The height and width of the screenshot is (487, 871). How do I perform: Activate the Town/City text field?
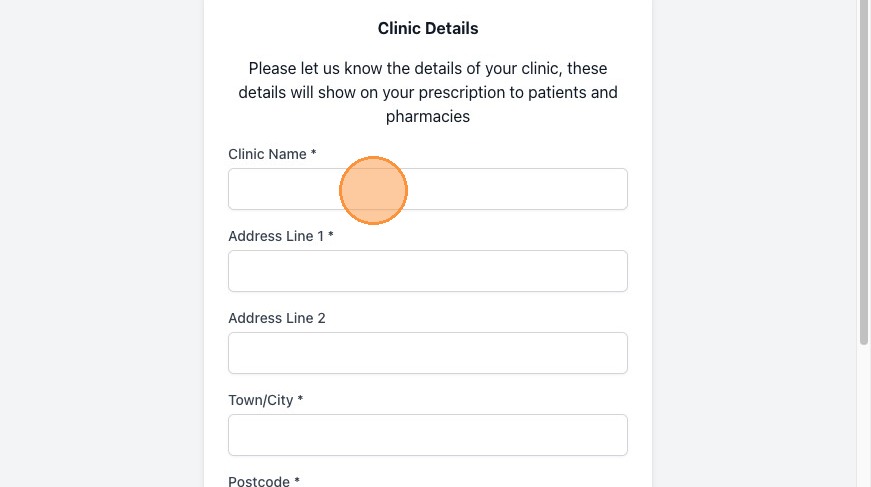pos(428,435)
